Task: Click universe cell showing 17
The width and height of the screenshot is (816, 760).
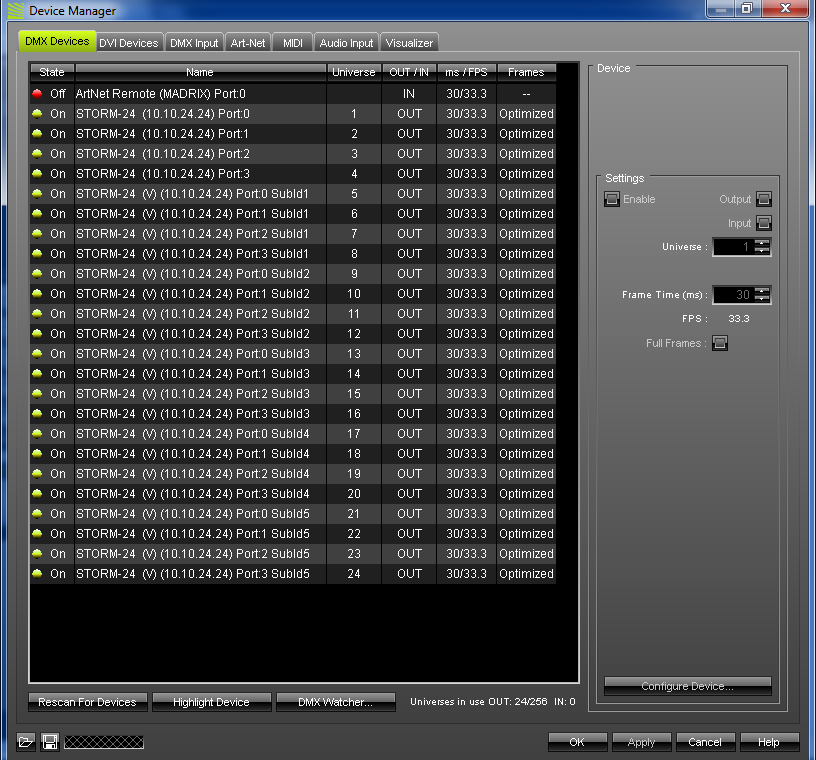Action: (354, 434)
